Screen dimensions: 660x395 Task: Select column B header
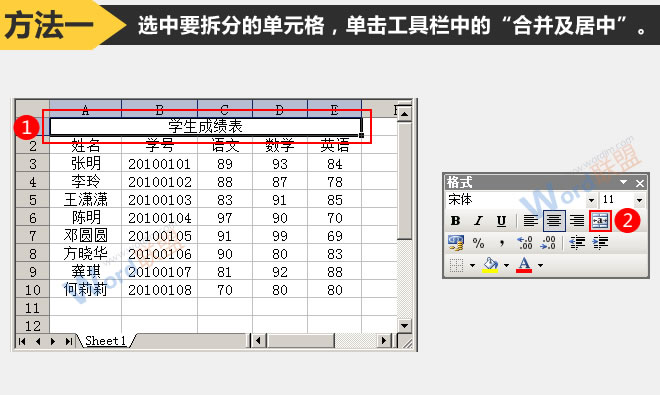(x=159, y=109)
